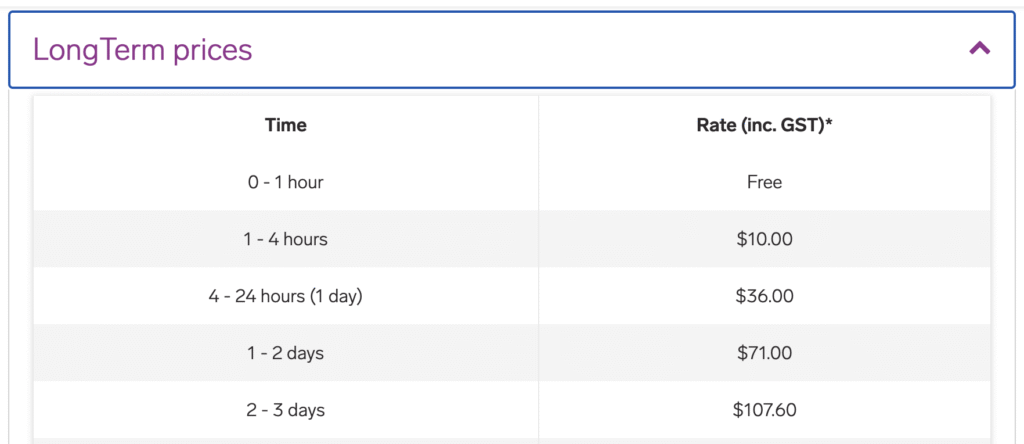Select the 2 - 3 days time cell

(286, 410)
